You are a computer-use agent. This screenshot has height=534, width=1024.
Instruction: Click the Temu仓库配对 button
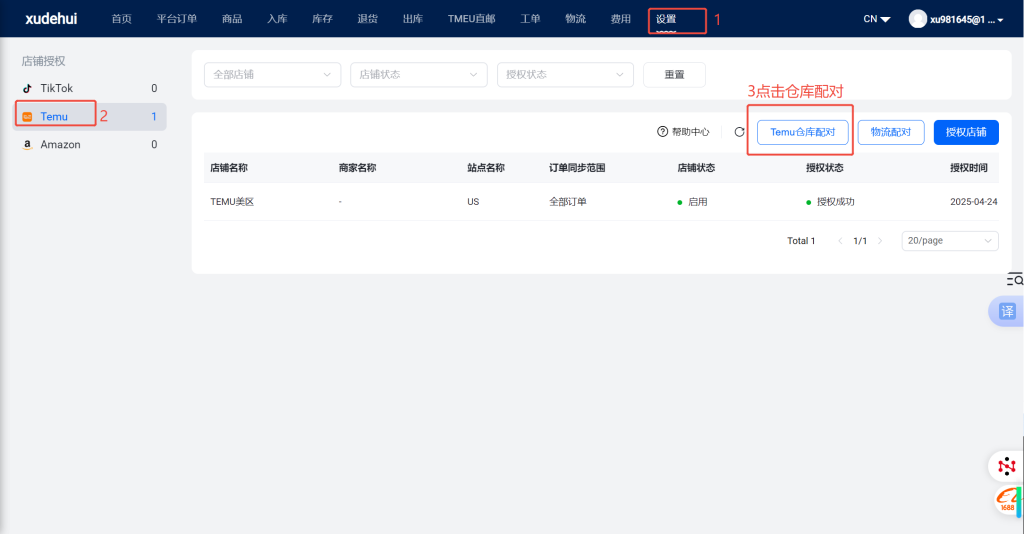click(x=802, y=132)
